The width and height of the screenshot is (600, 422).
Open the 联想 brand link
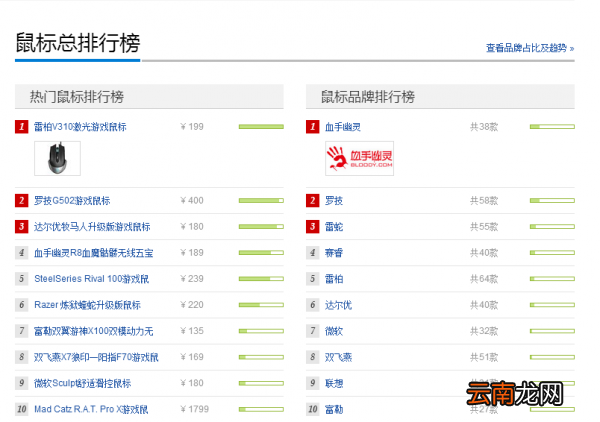tap(334, 383)
